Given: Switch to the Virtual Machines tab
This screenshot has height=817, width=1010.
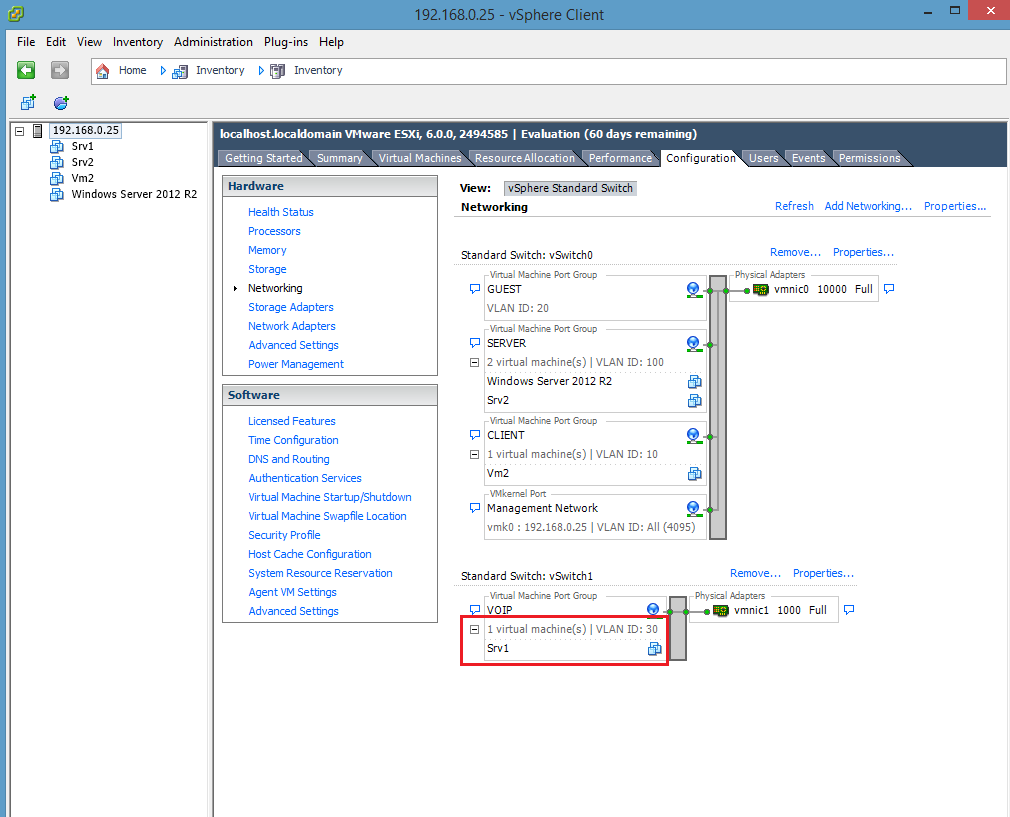Looking at the screenshot, I should pos(420,158).
